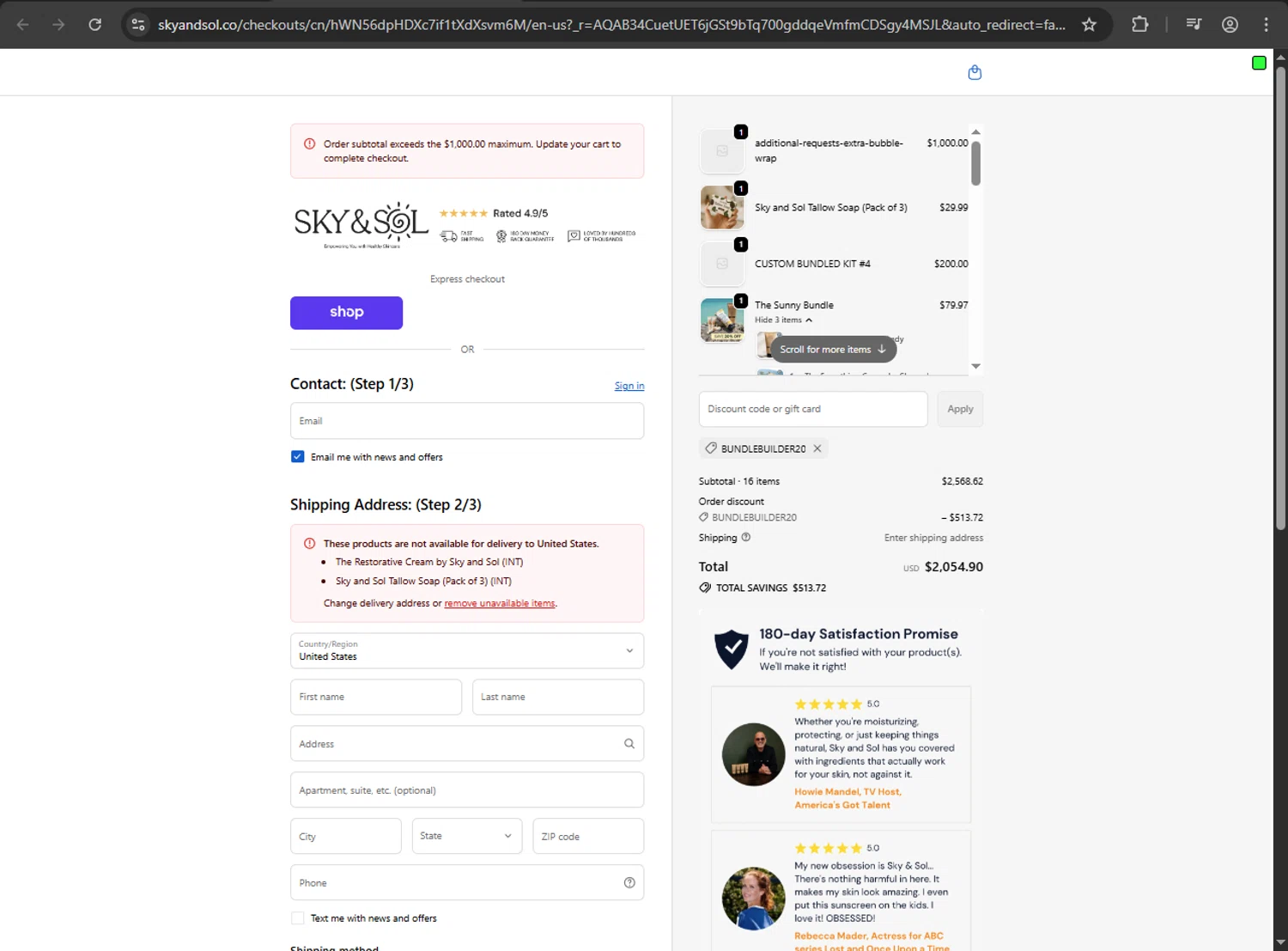Click the 'Rated 4.9/5' rating text
1288x951 pixels.
coord(520,213)
